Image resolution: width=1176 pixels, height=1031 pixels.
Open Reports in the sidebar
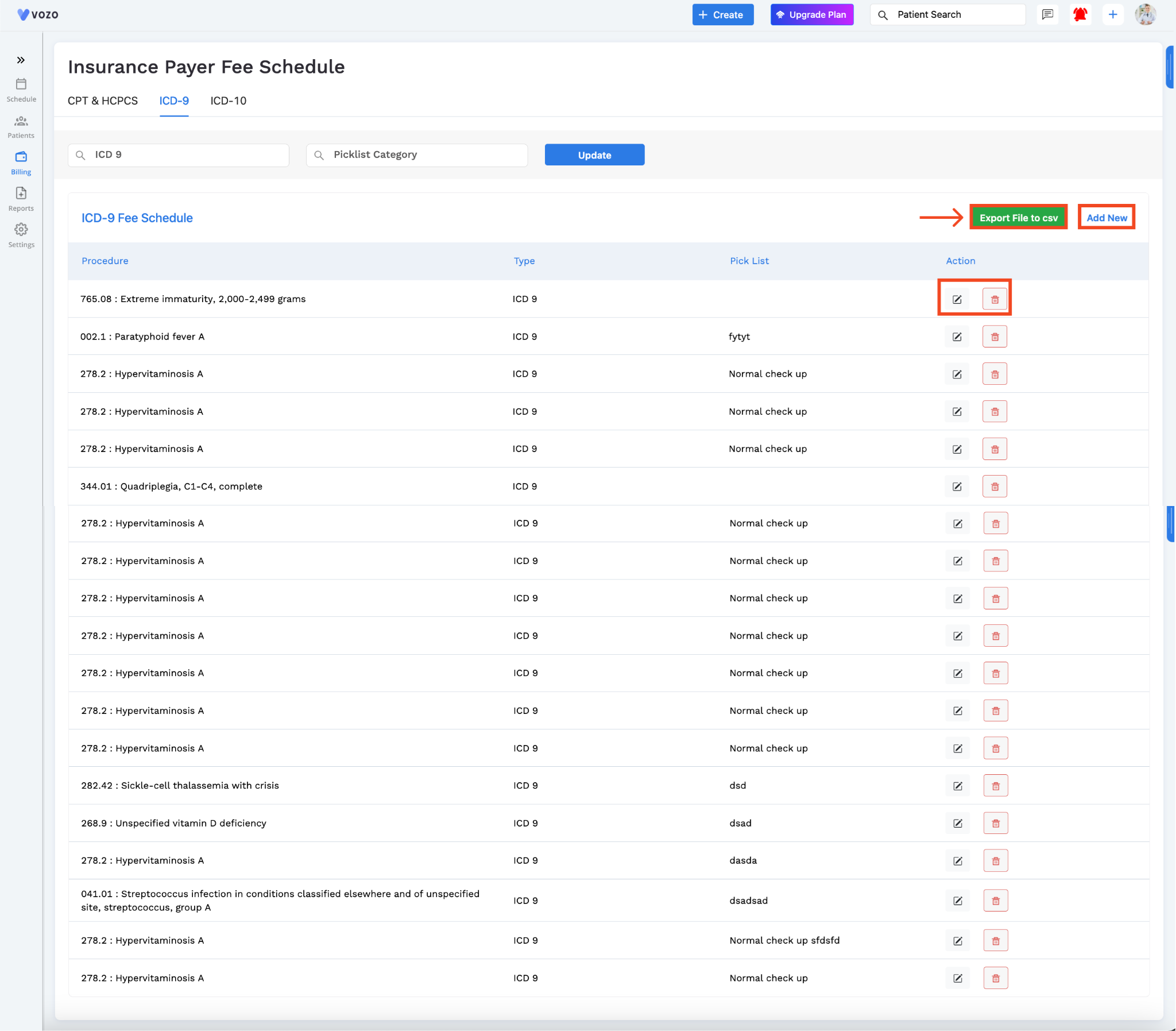coord(21,200)
